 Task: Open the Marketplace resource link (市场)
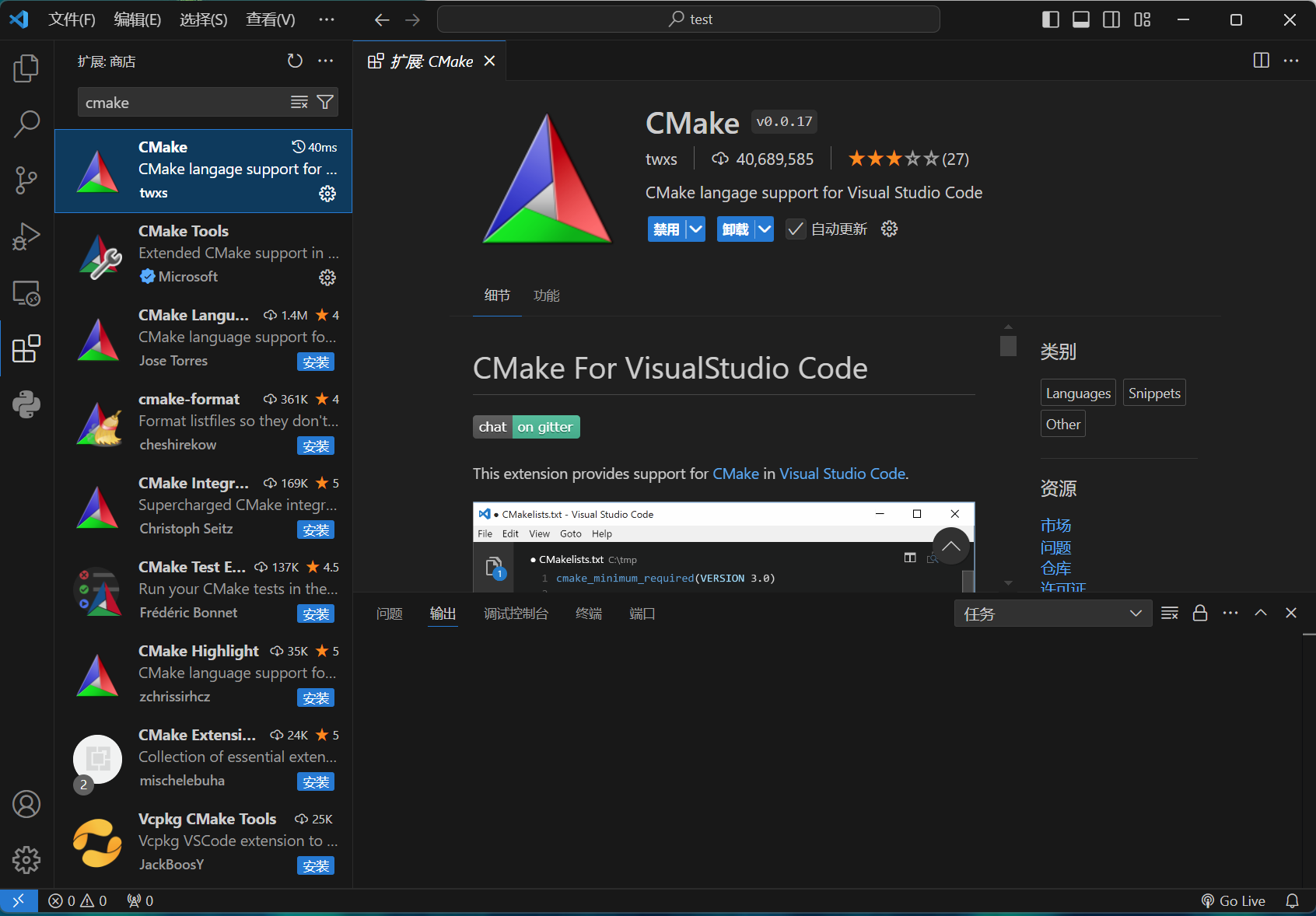1055,526
